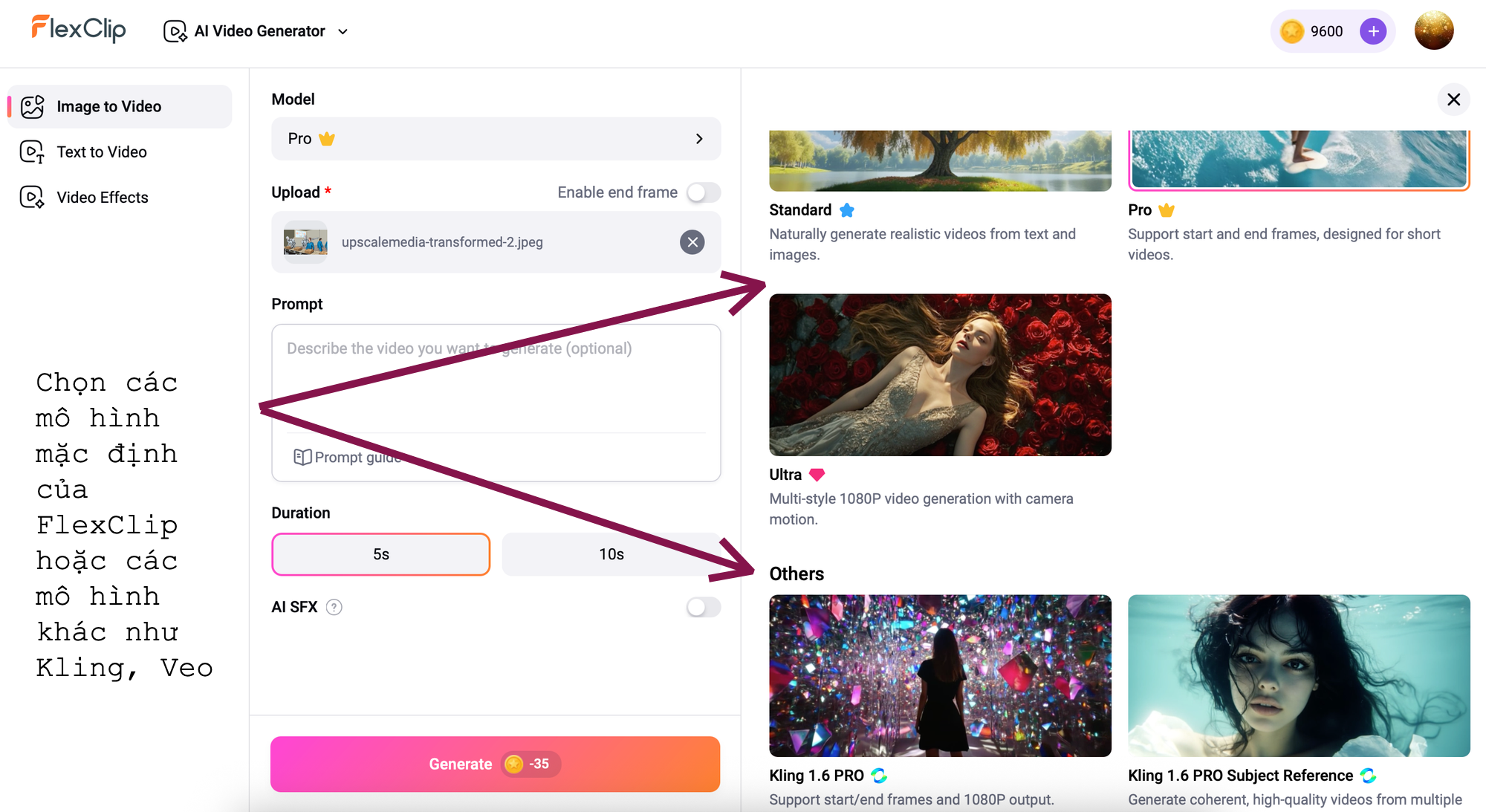
Task: Click the AI SFX help question icon
Action: click(x=334, y=607)
